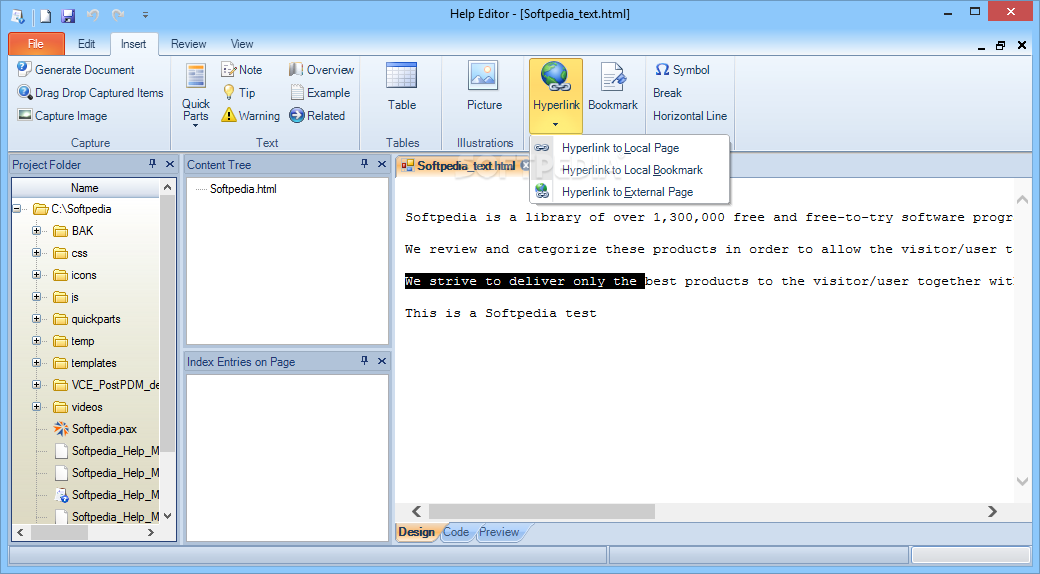Pin the Content Tree panel

pyautogui.click(x=364, y=164)
